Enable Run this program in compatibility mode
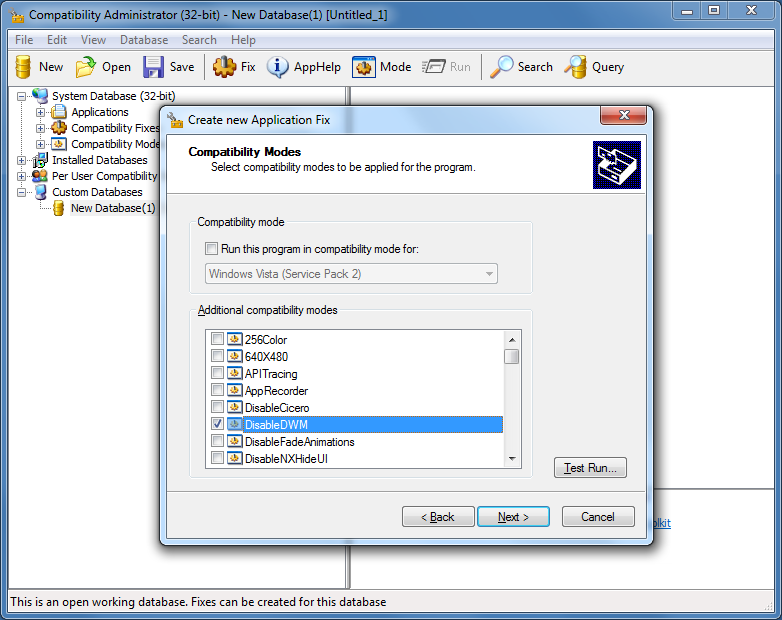 [x=212, y=248]
